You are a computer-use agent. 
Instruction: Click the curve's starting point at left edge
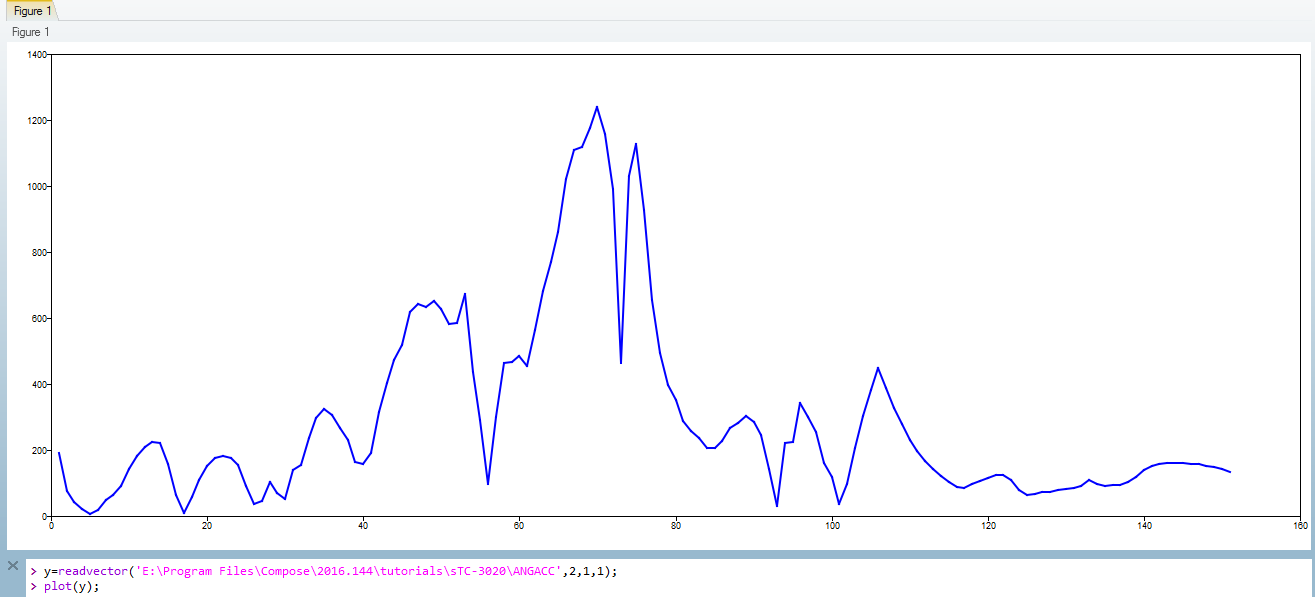click(x=59, y=453)
